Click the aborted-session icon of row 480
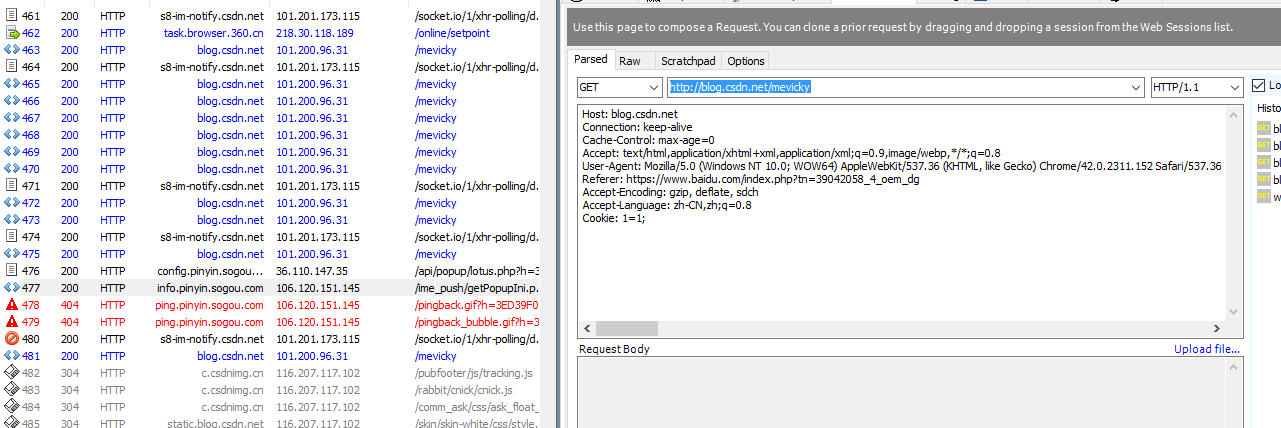This screenshot has height=428, width=1281. click(x=11, y=339)
